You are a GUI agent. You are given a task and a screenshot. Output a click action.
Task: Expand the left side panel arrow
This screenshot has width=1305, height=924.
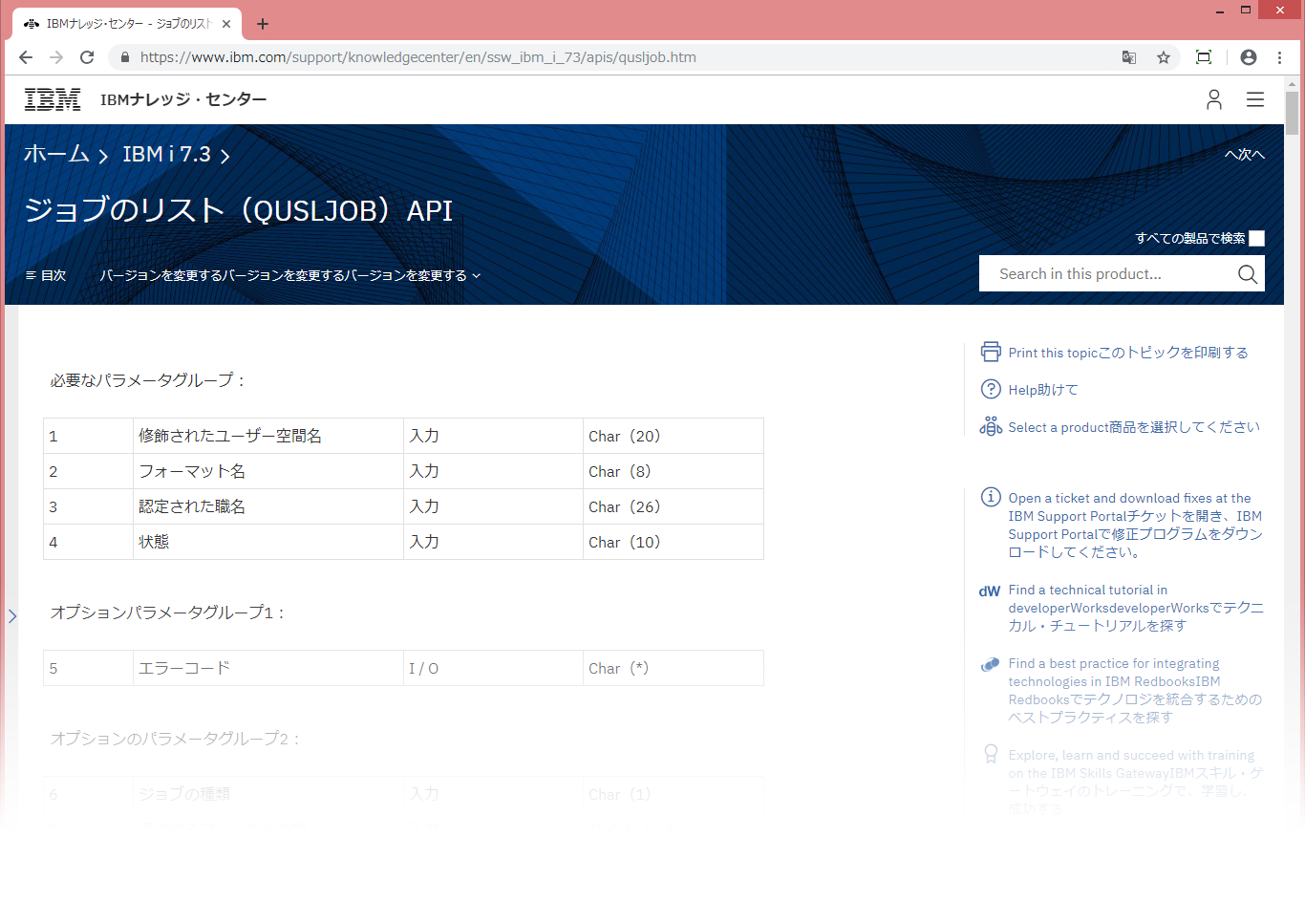point(12,616)
